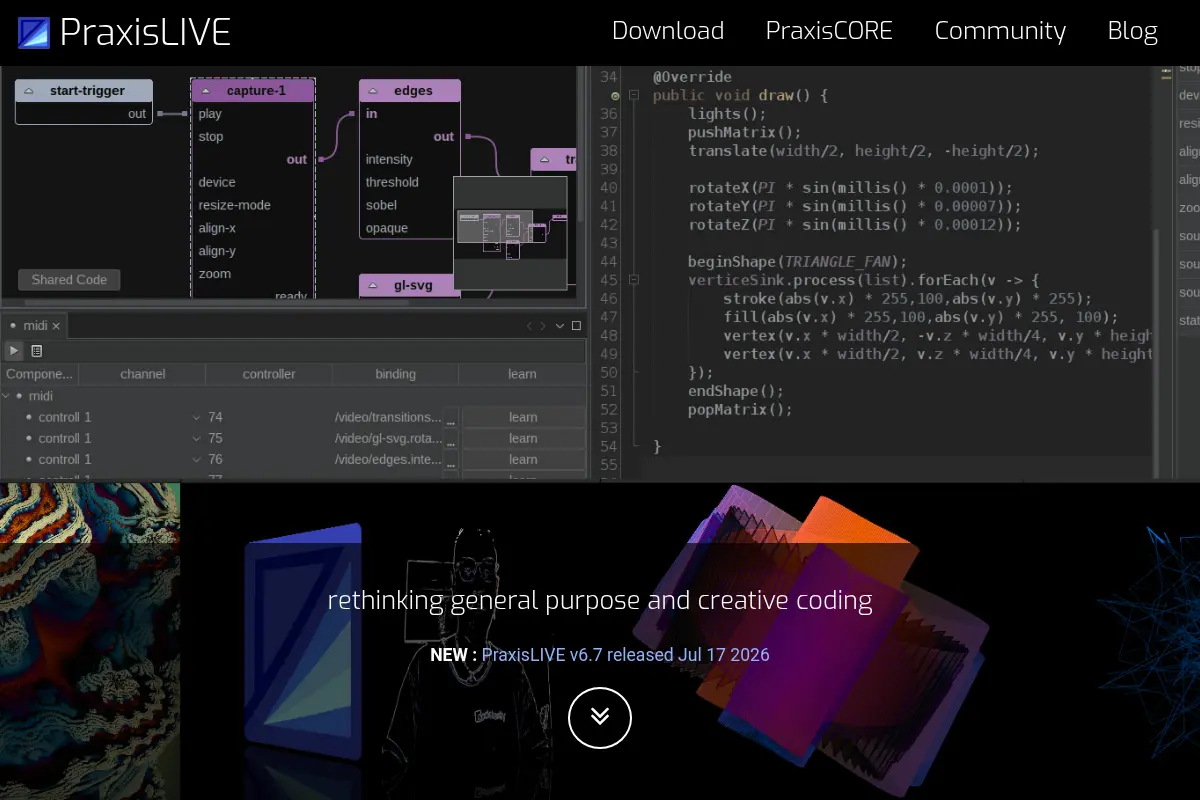
Task: Click the capture-1 out port connector
Action: click(321, 159)
